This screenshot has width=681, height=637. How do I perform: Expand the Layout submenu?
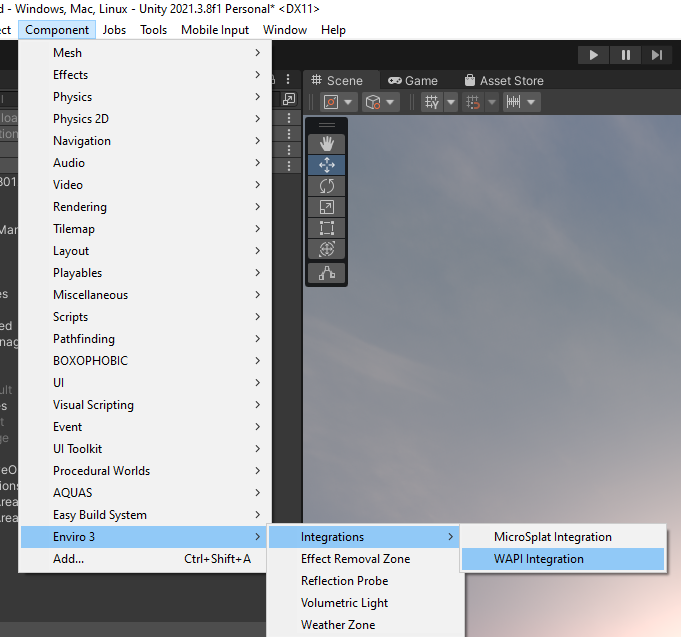tap(145, 251)
